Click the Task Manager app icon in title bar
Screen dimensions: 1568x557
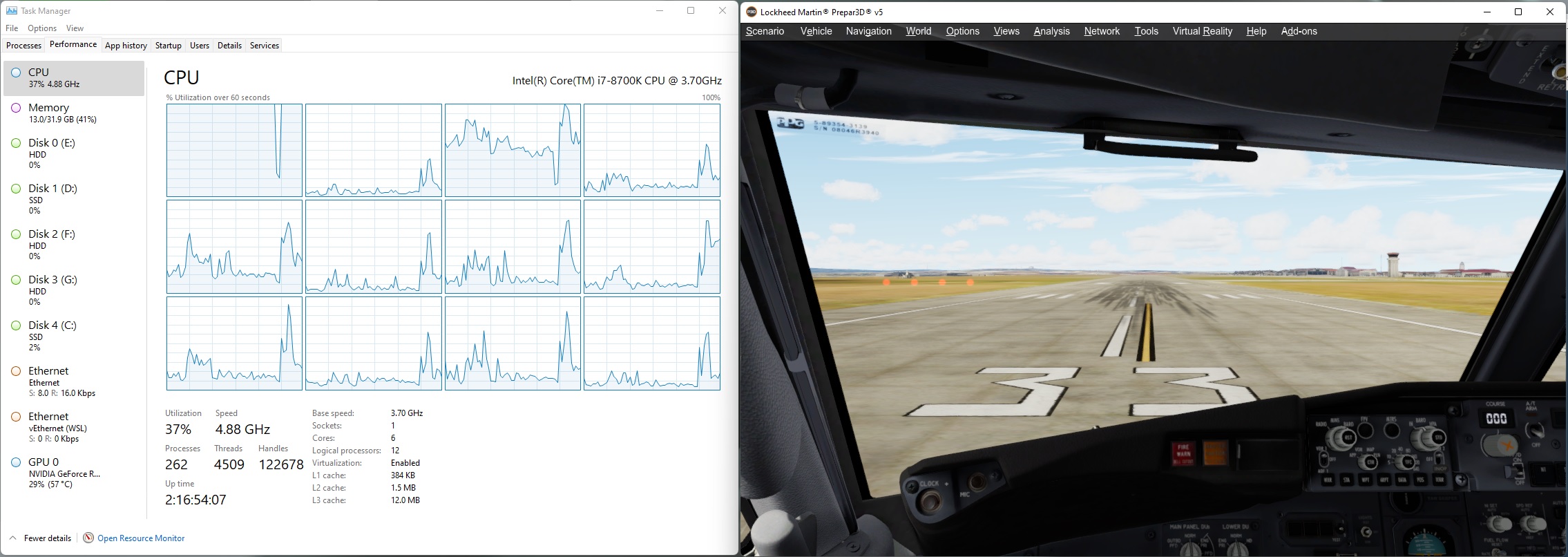[11, 10]
